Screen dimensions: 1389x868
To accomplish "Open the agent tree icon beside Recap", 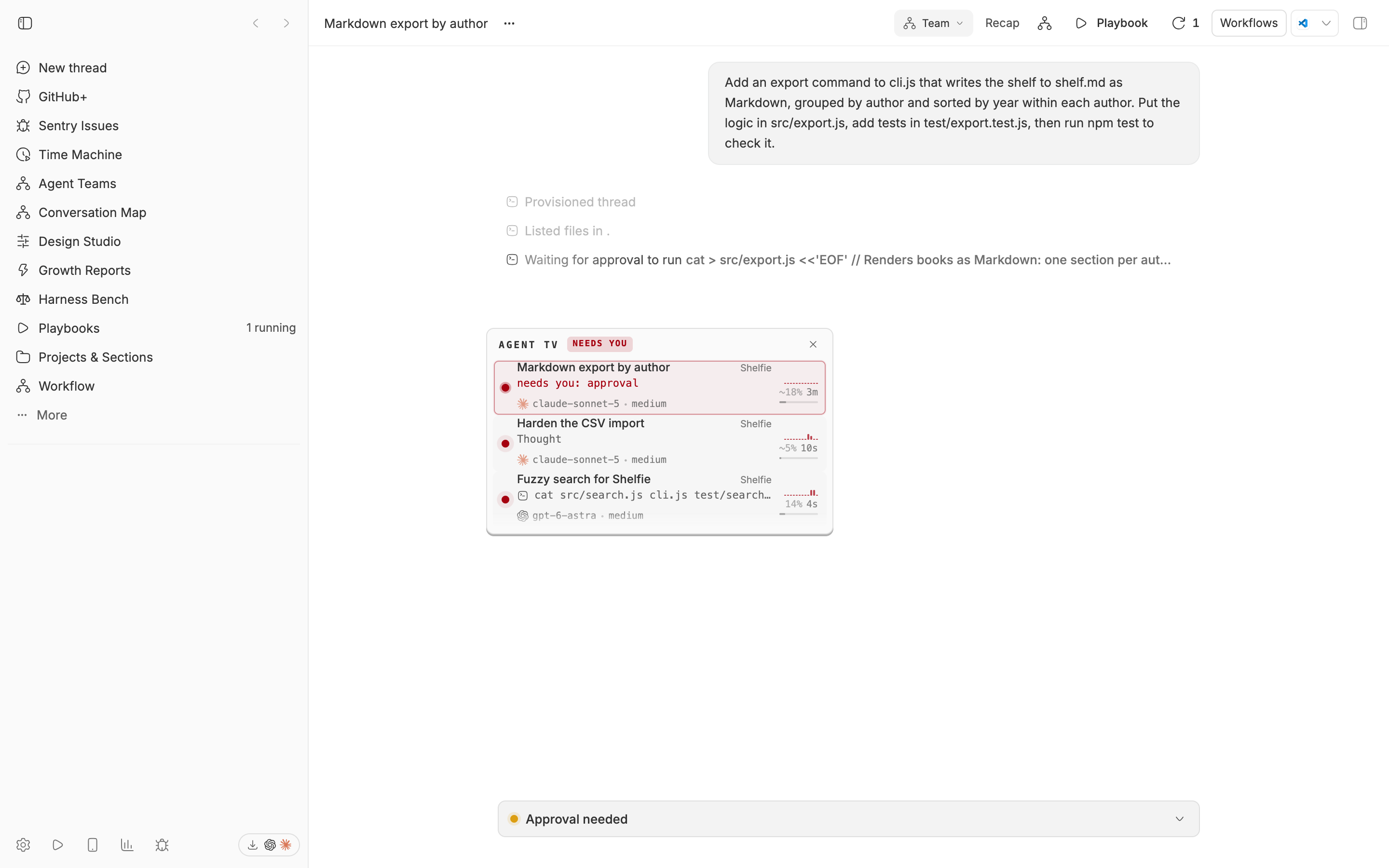I will (1045, 23).
